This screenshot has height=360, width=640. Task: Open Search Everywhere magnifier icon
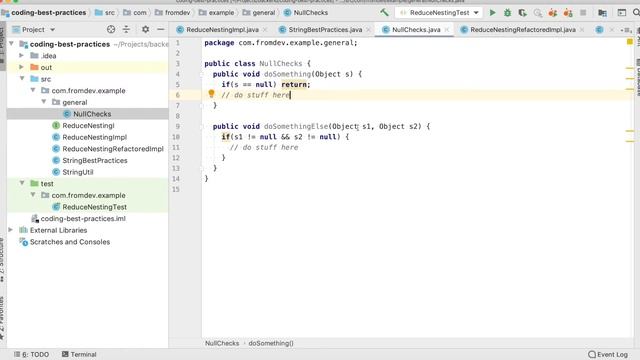point(636,13)
